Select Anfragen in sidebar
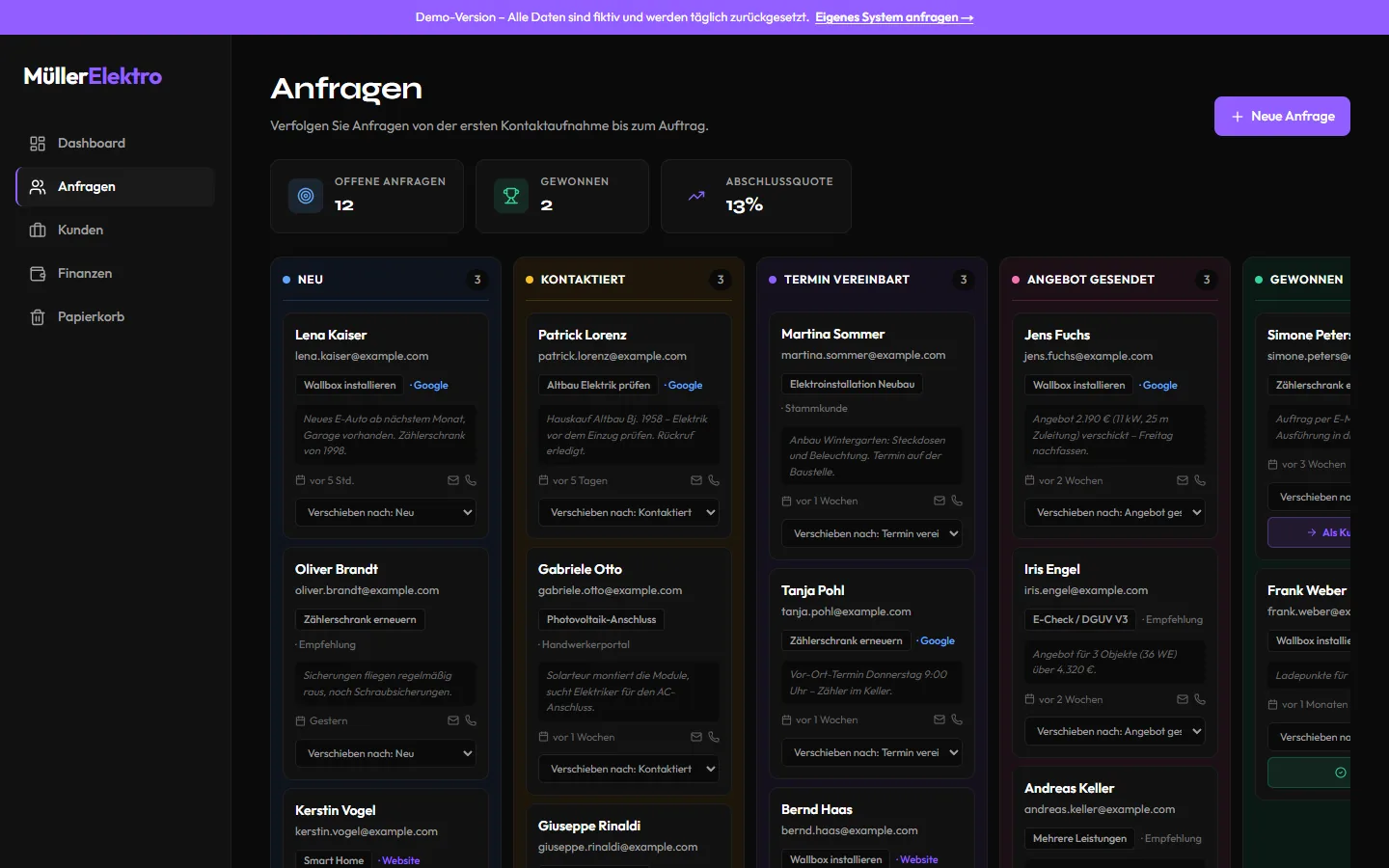1389x868 pixels. pyautogui.click(x=115, y=186)
